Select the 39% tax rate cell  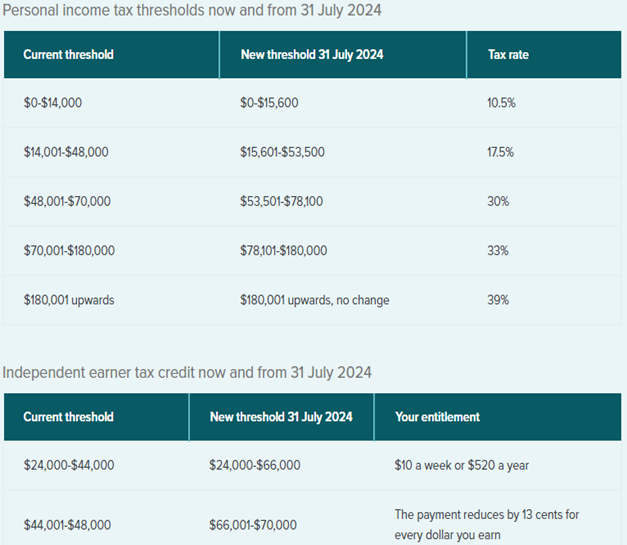tap(498, 300)
